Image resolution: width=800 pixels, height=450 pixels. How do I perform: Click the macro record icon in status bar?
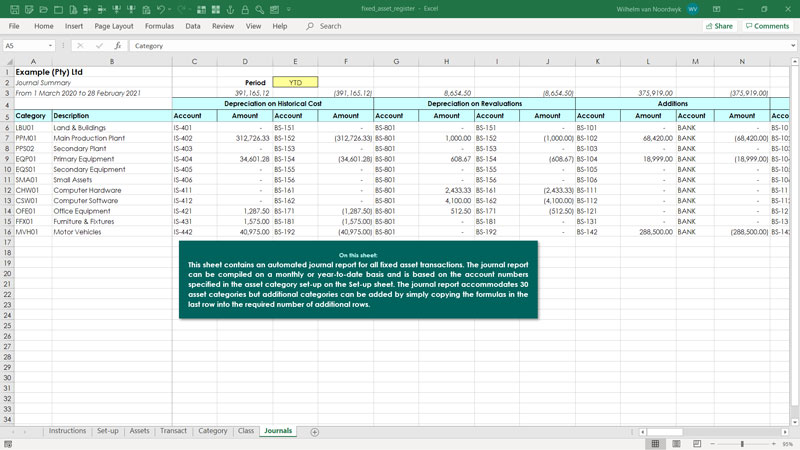click(x=8, y=444)
